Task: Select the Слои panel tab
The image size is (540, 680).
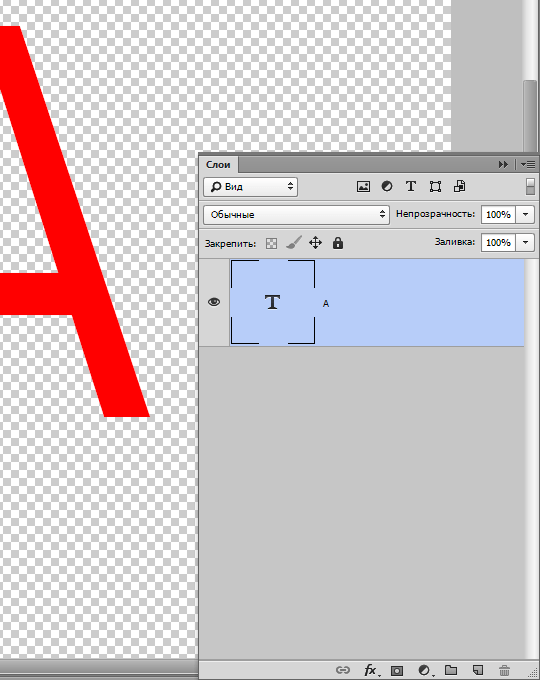Action: [218, 165]
